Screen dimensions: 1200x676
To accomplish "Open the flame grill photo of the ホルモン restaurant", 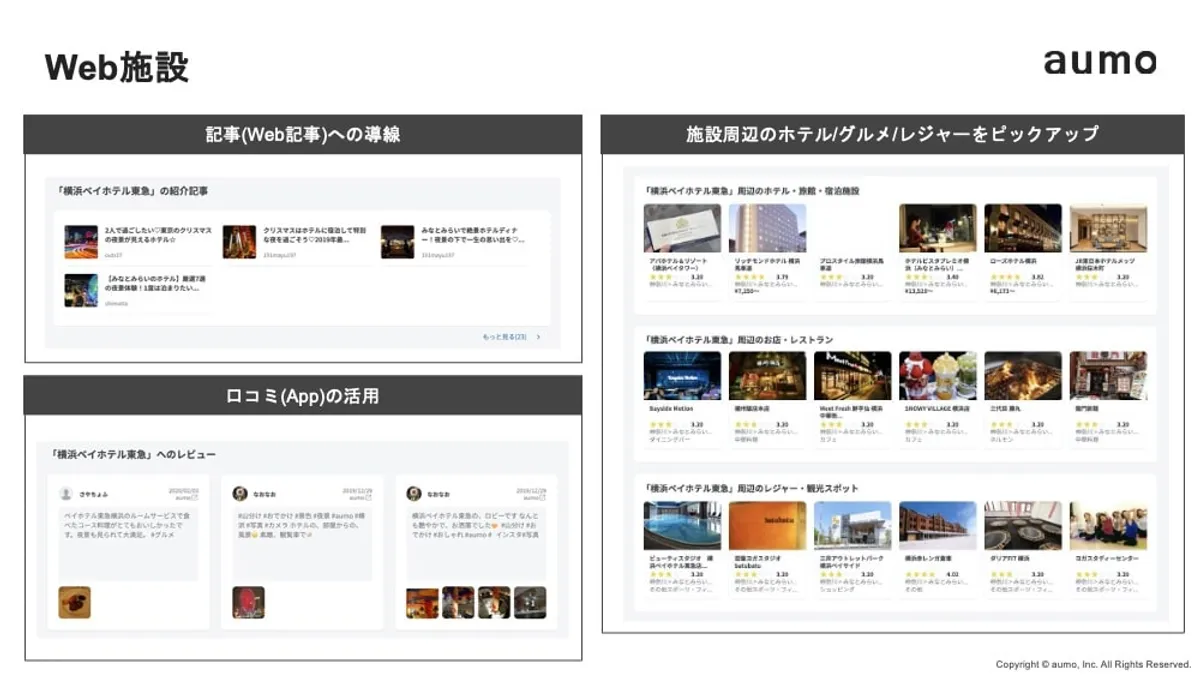I will (1023, 375).
